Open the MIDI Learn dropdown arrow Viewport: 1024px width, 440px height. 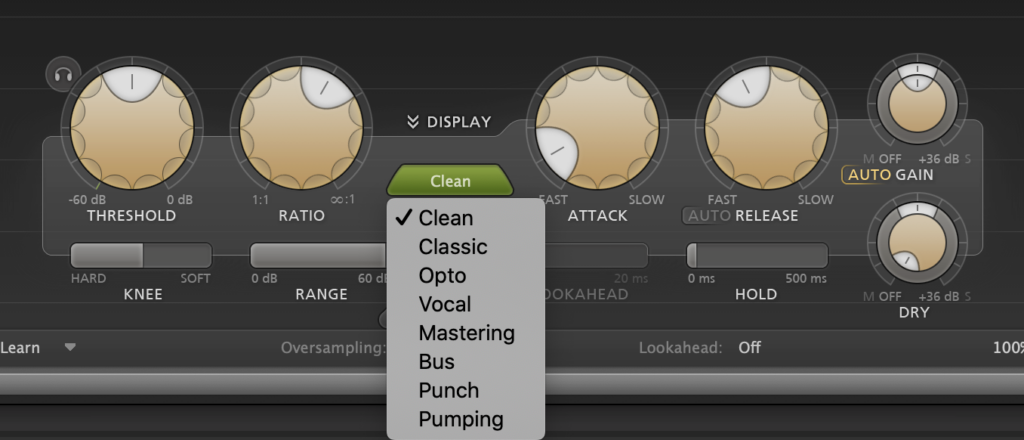coord(70,347)
